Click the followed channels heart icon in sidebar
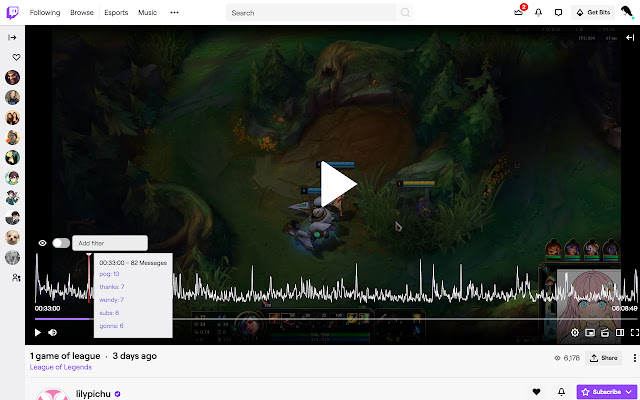The height and width of the screenshot is (400, 640). click(16, 57)
